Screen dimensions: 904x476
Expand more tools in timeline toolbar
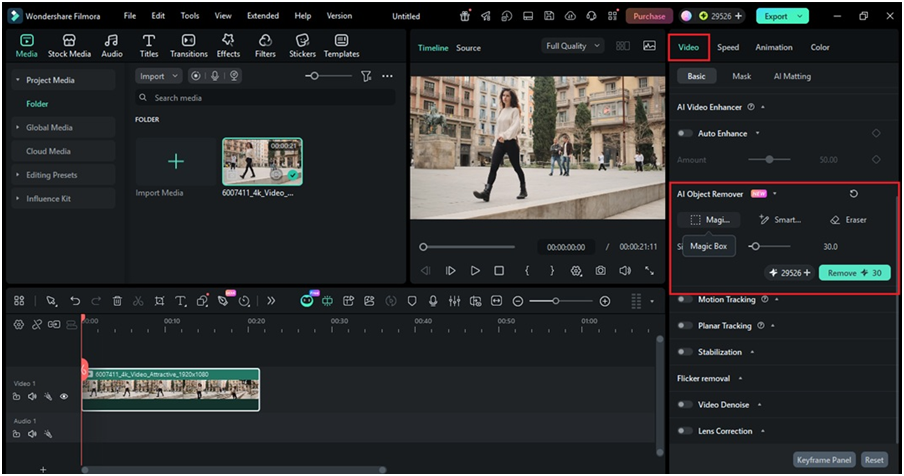point(271,301)
